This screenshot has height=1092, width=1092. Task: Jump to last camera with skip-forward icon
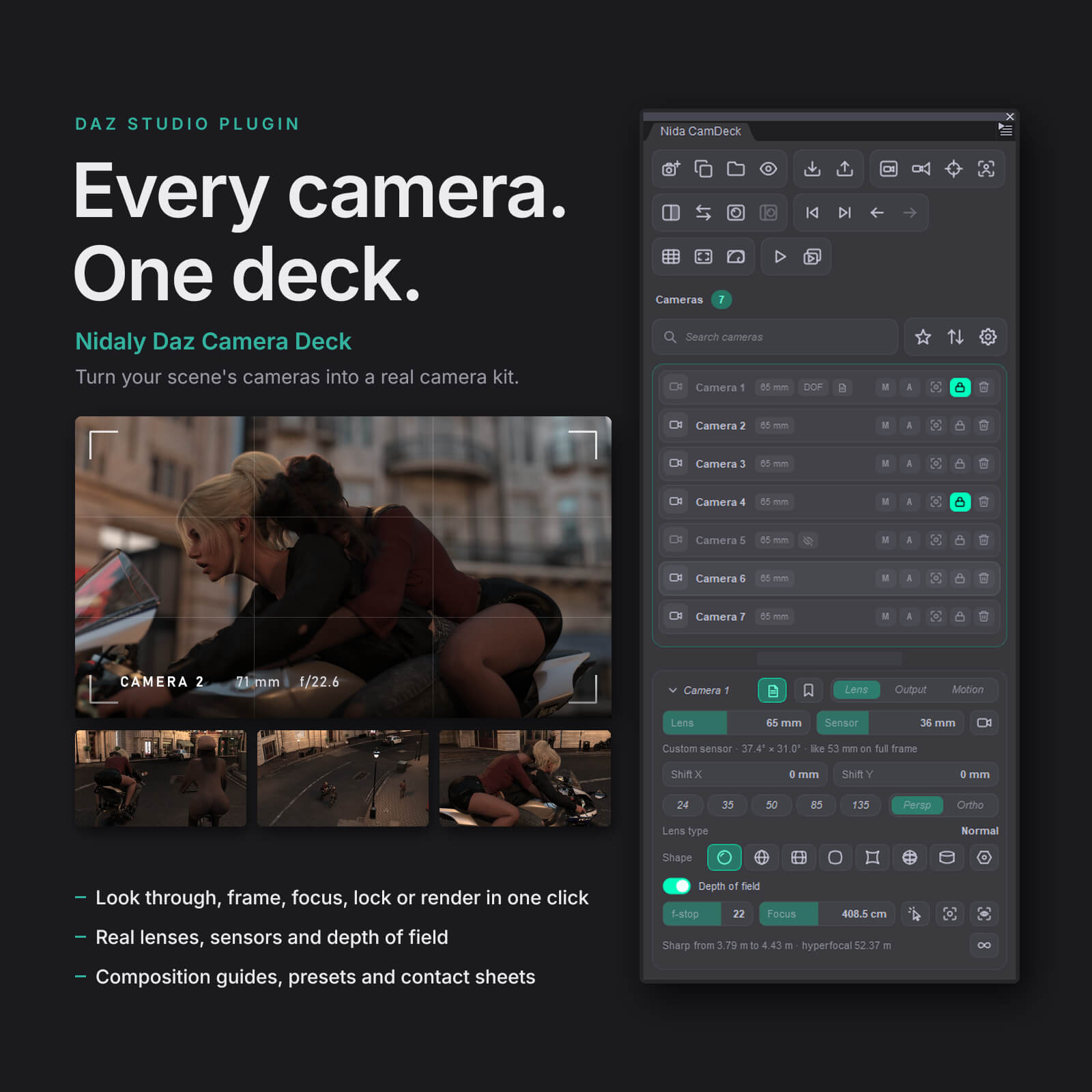(845, 213)
